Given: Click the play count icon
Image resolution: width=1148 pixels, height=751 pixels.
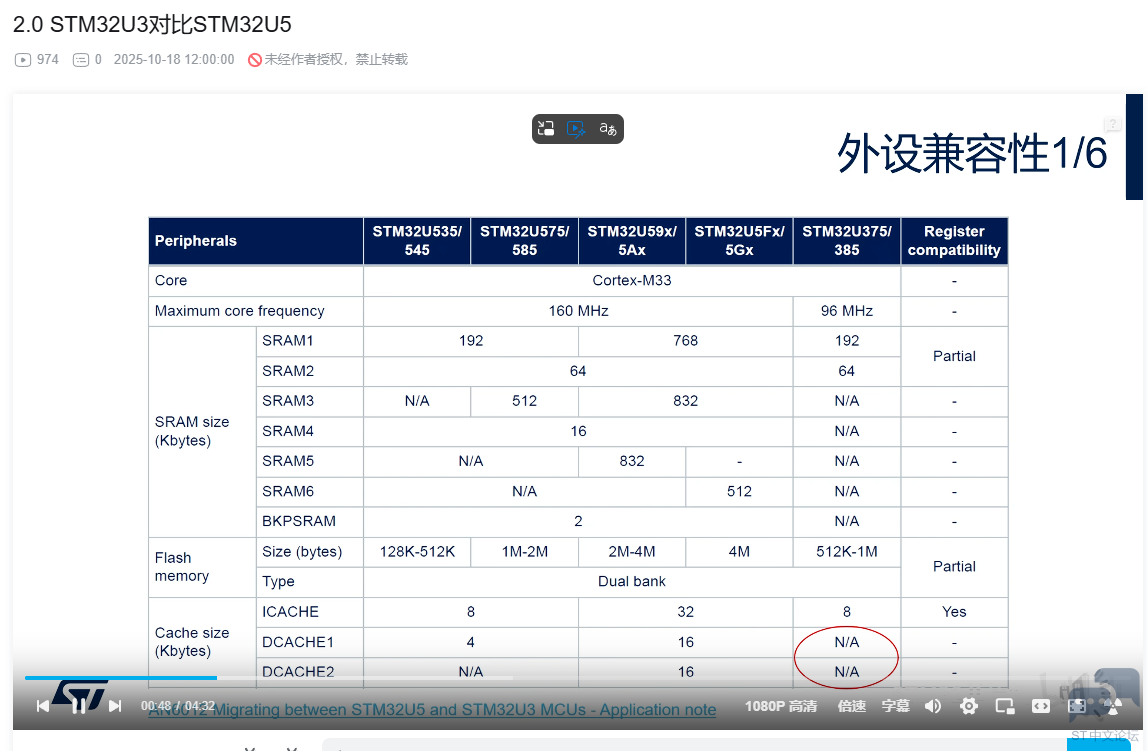Looking at the screenshot, I should pyautogui.click(x=23, y=60).
